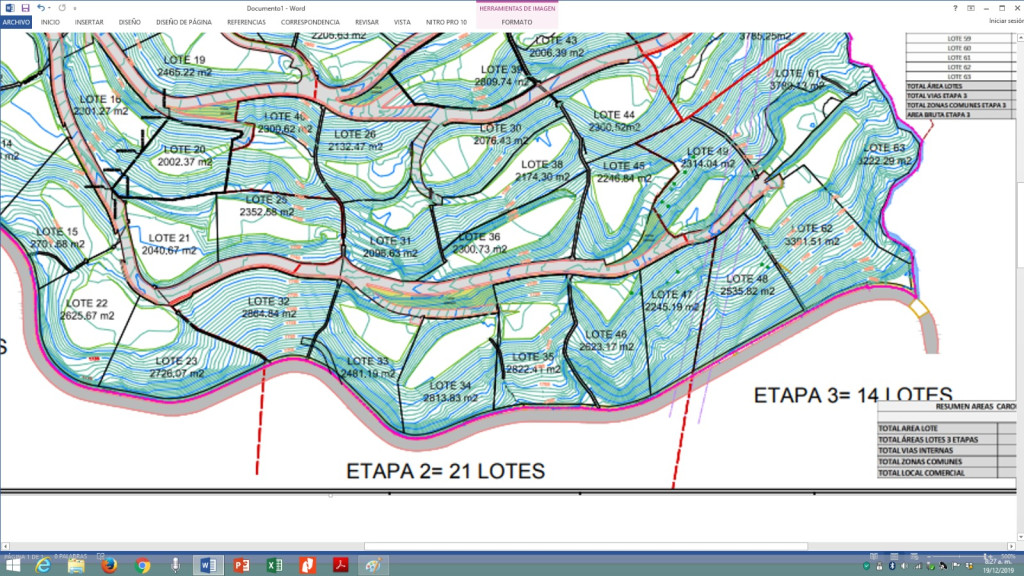Click the proofing/spell check status icon
1024x576 pixels.
point(101,556)
